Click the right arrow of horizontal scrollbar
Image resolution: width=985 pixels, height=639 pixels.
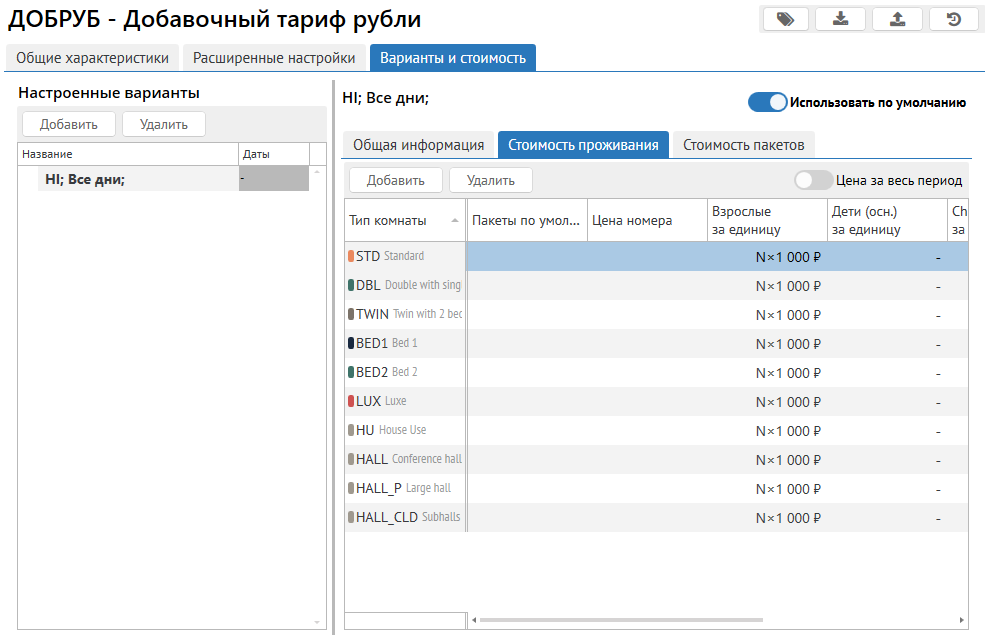tap(962, 620)
